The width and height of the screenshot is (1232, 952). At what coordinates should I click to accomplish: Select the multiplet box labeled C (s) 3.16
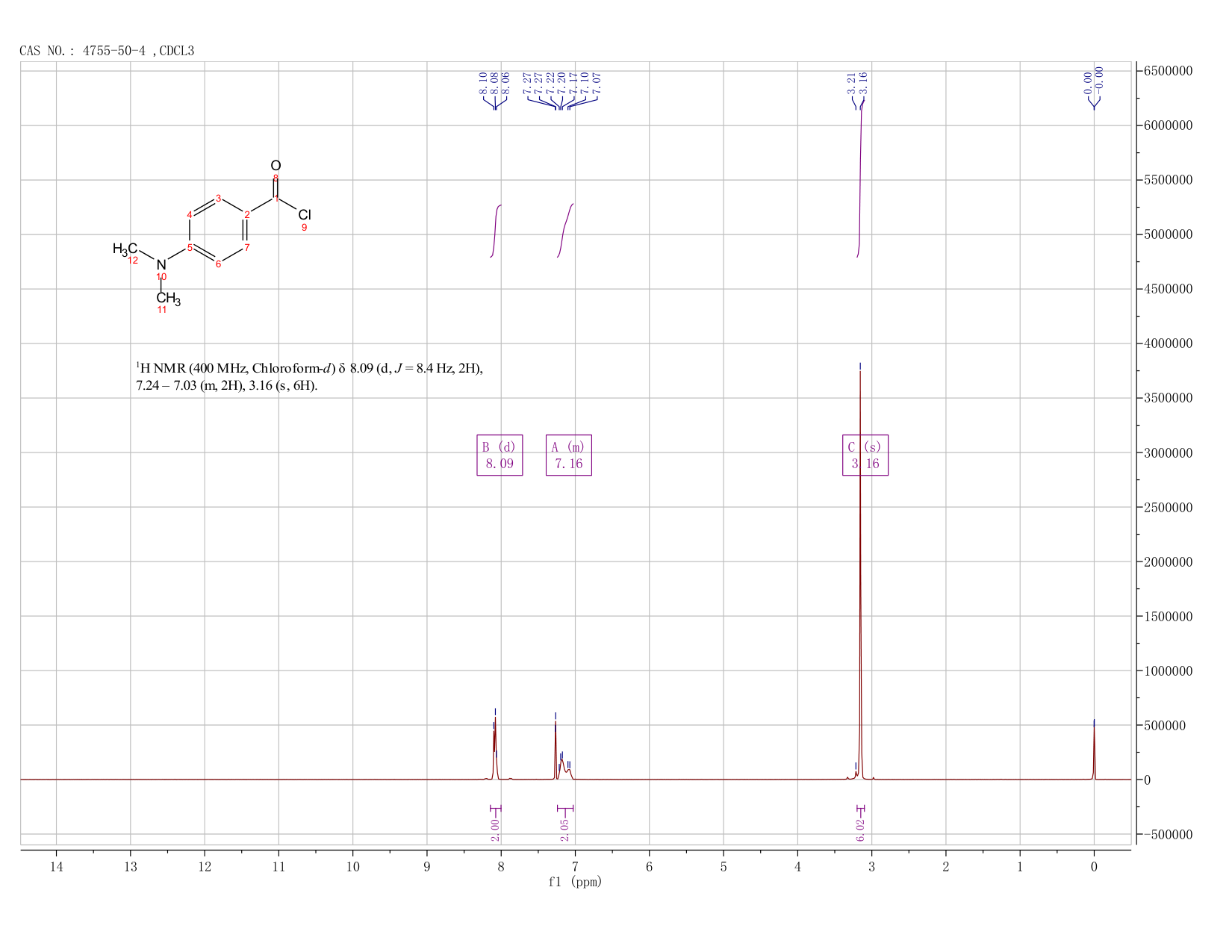click(865, 455)
